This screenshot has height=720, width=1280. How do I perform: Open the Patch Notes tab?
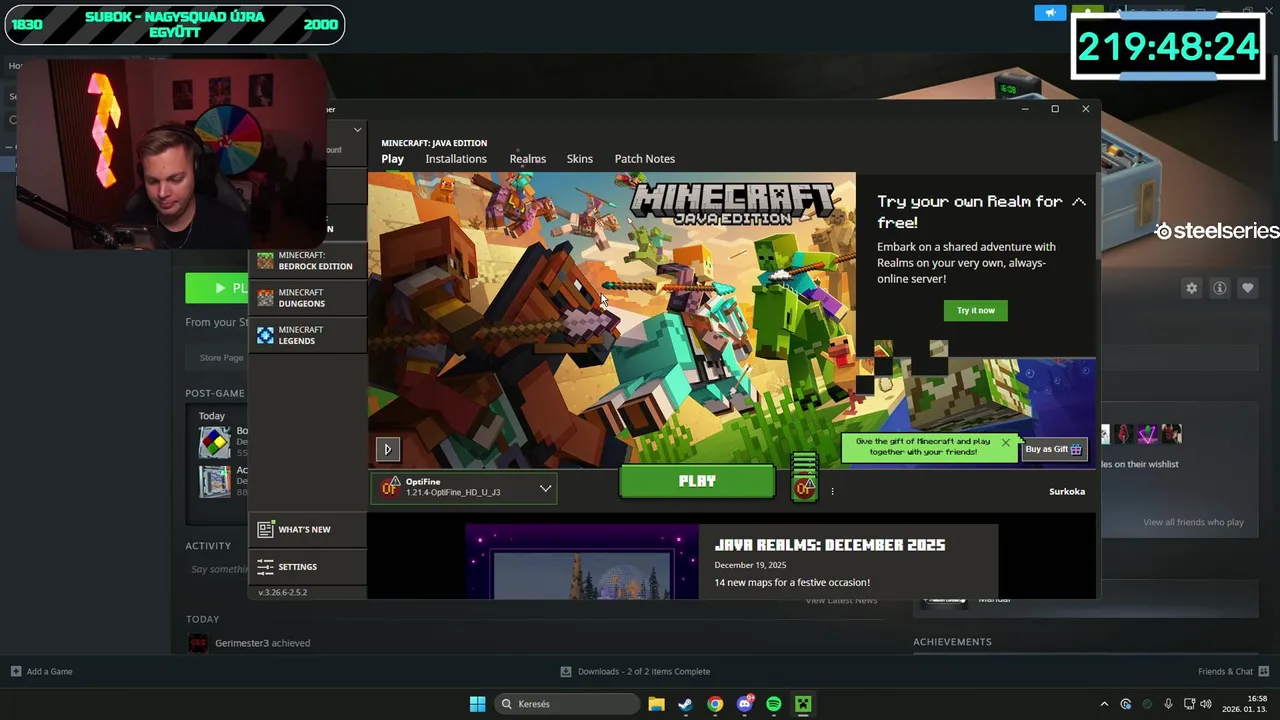(x=644, y=159)
